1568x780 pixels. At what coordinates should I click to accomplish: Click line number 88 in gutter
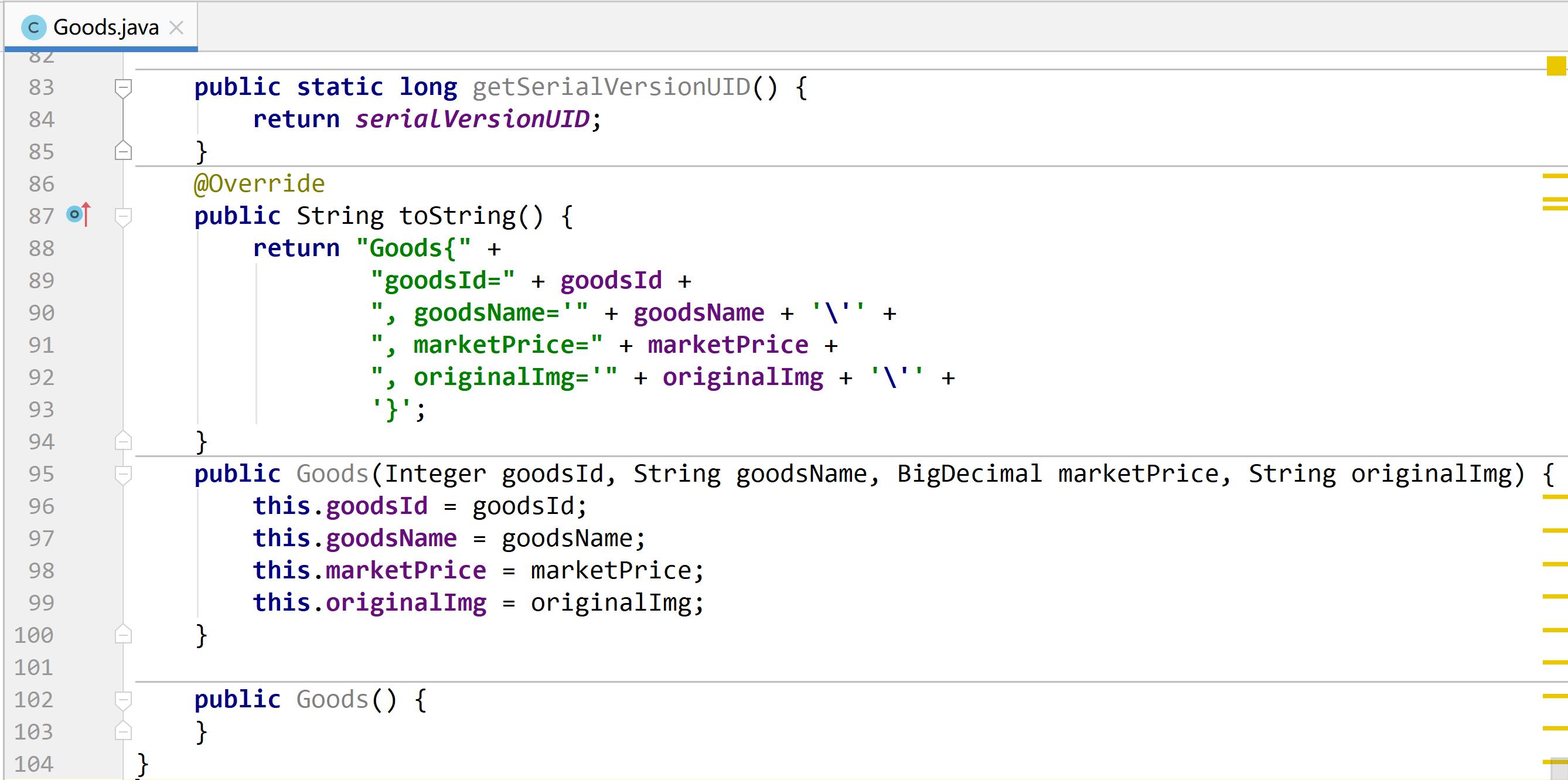tap(42, 248)
